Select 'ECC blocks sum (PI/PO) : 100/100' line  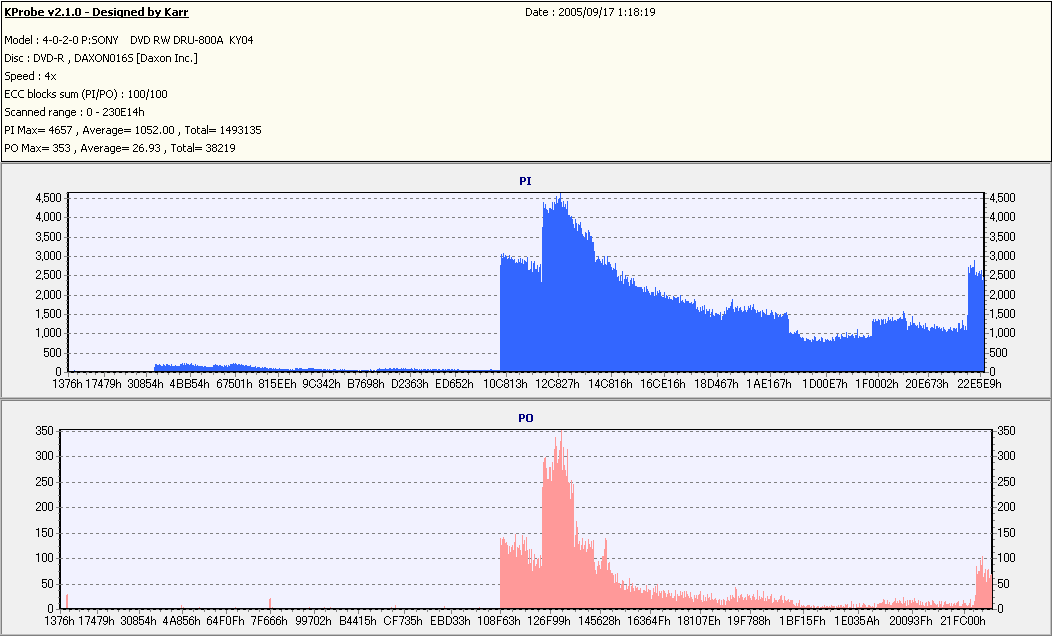point(86,95)
